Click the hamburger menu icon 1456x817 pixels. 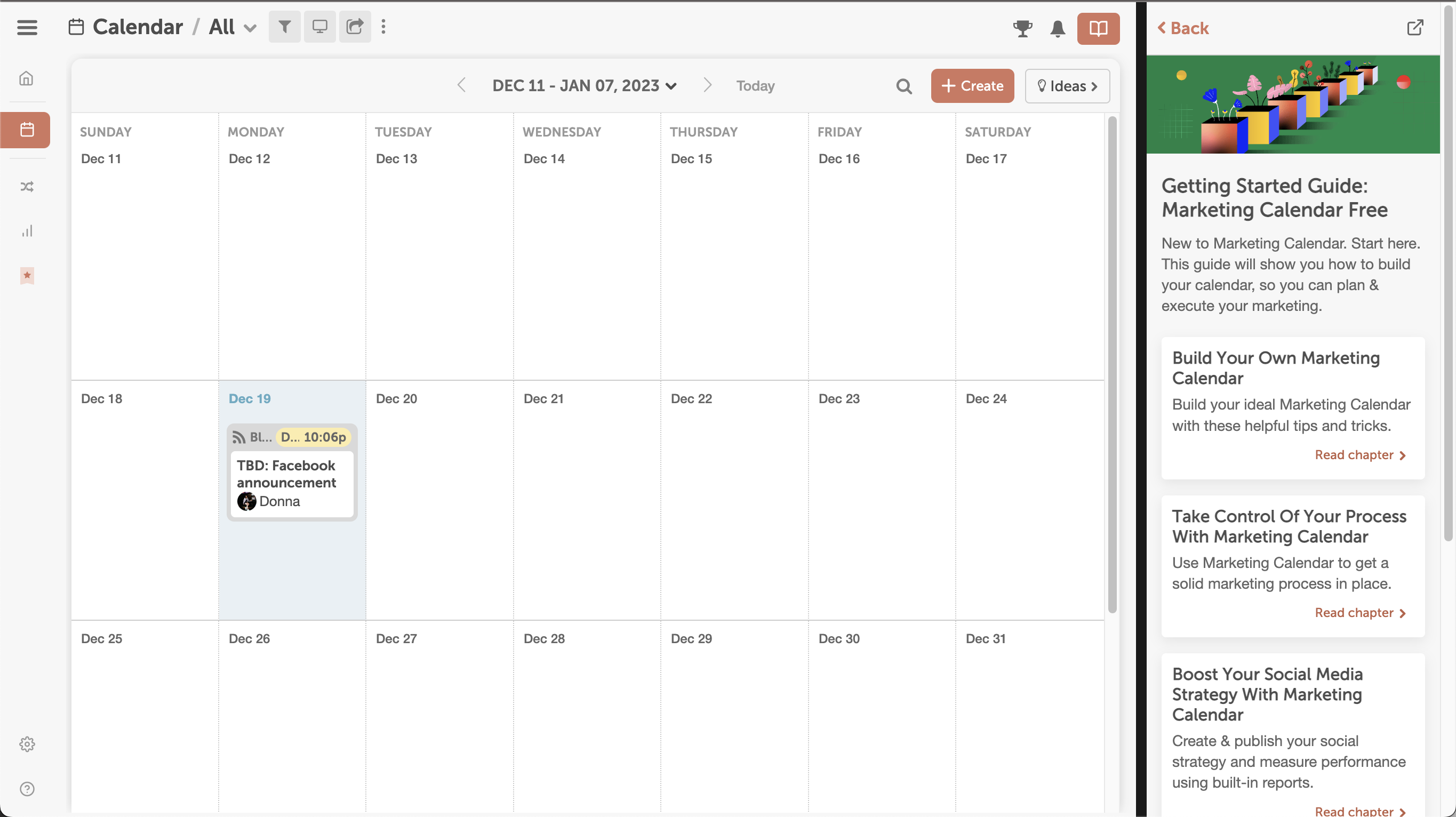(x=27, y=27)
